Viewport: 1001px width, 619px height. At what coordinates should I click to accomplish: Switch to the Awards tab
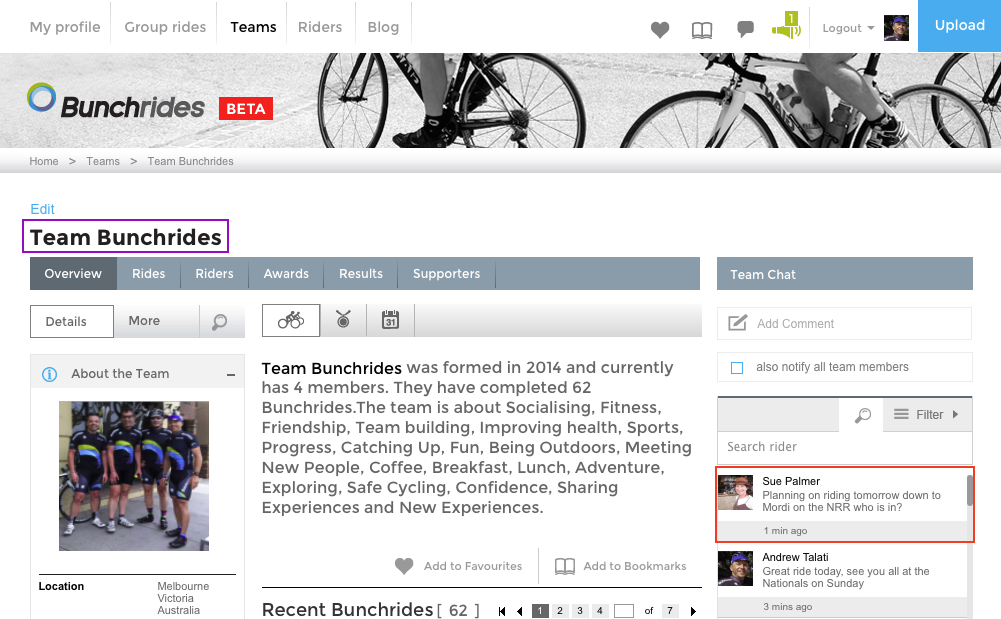286,274
